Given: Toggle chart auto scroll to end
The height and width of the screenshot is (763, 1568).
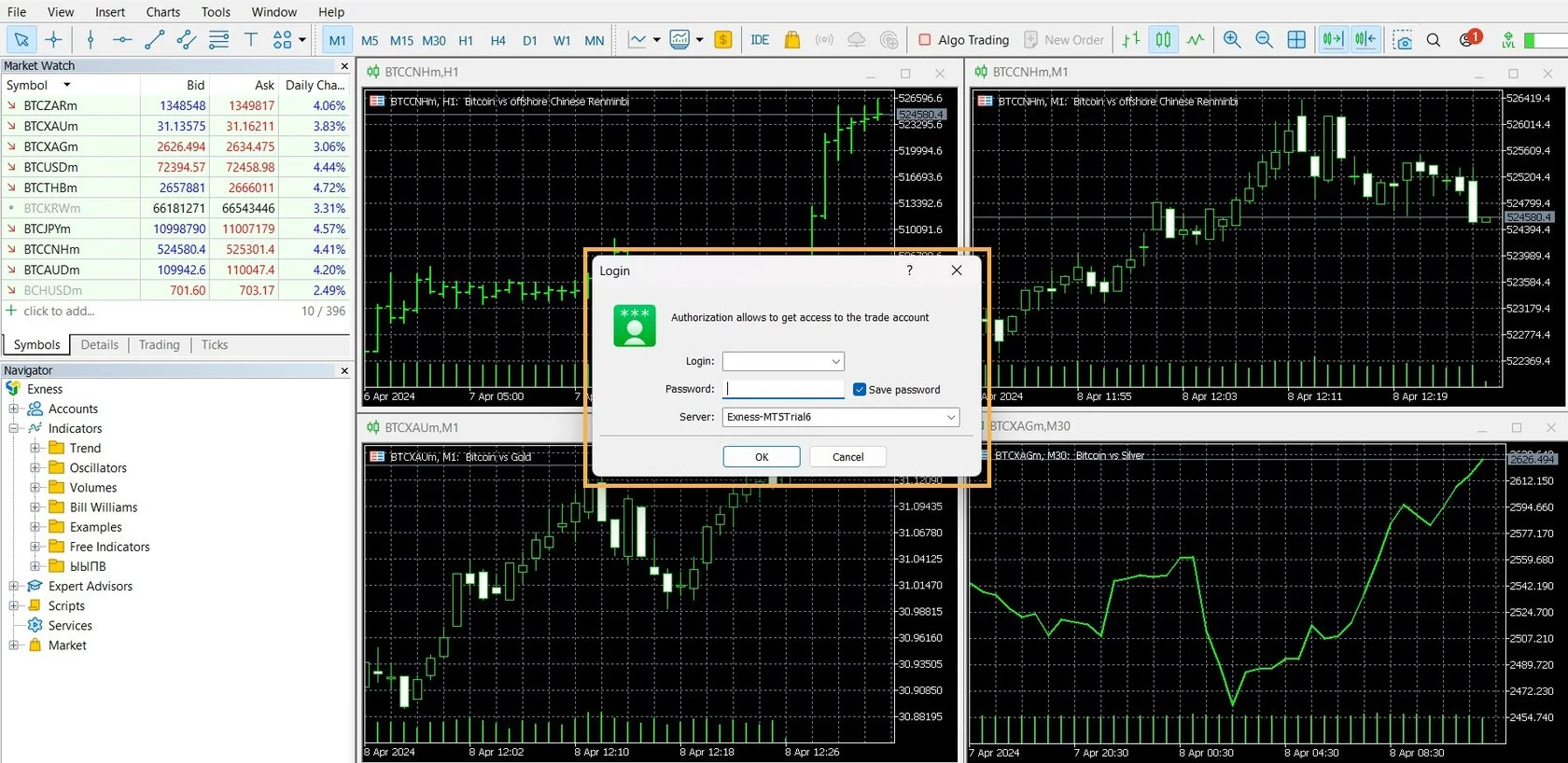Looking at the screenshot, I should coord(1333,39).
